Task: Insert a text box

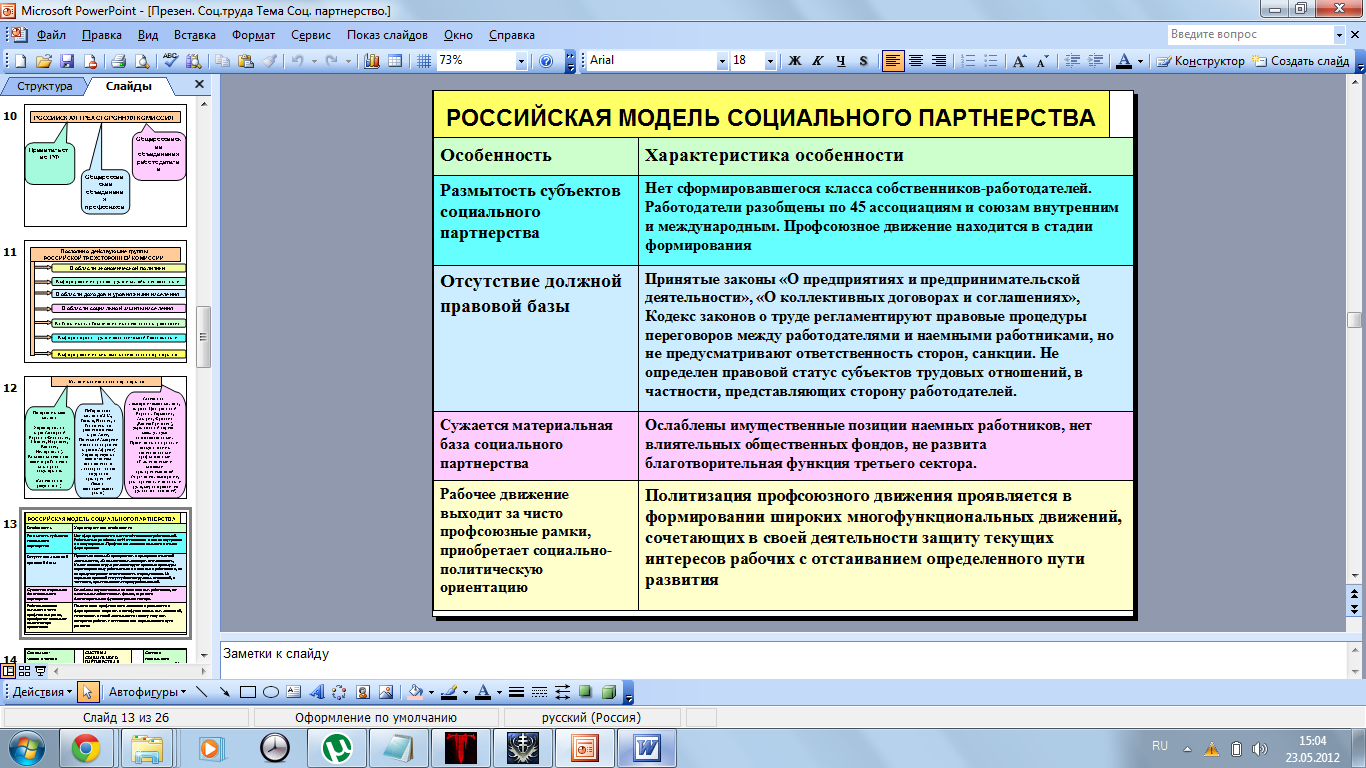Action: (x=293, y=692)
